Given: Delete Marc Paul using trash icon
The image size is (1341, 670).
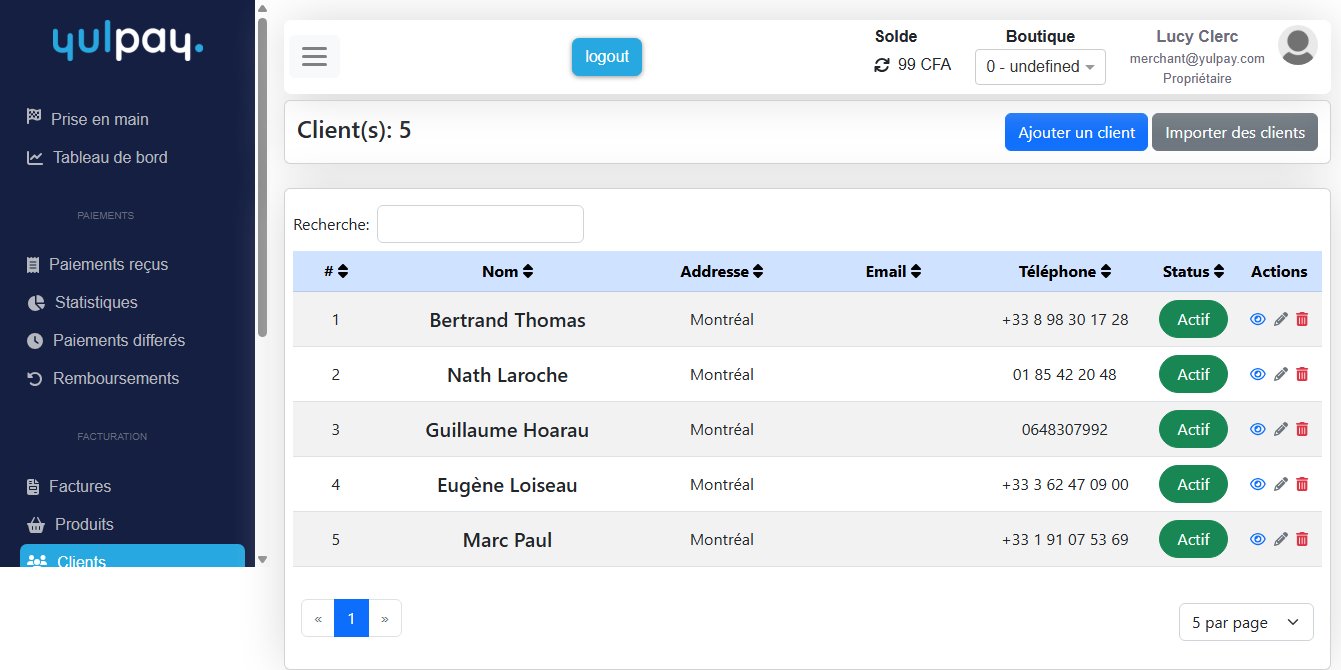Looking at the screenshot, I should click(x=1302, y=539).
